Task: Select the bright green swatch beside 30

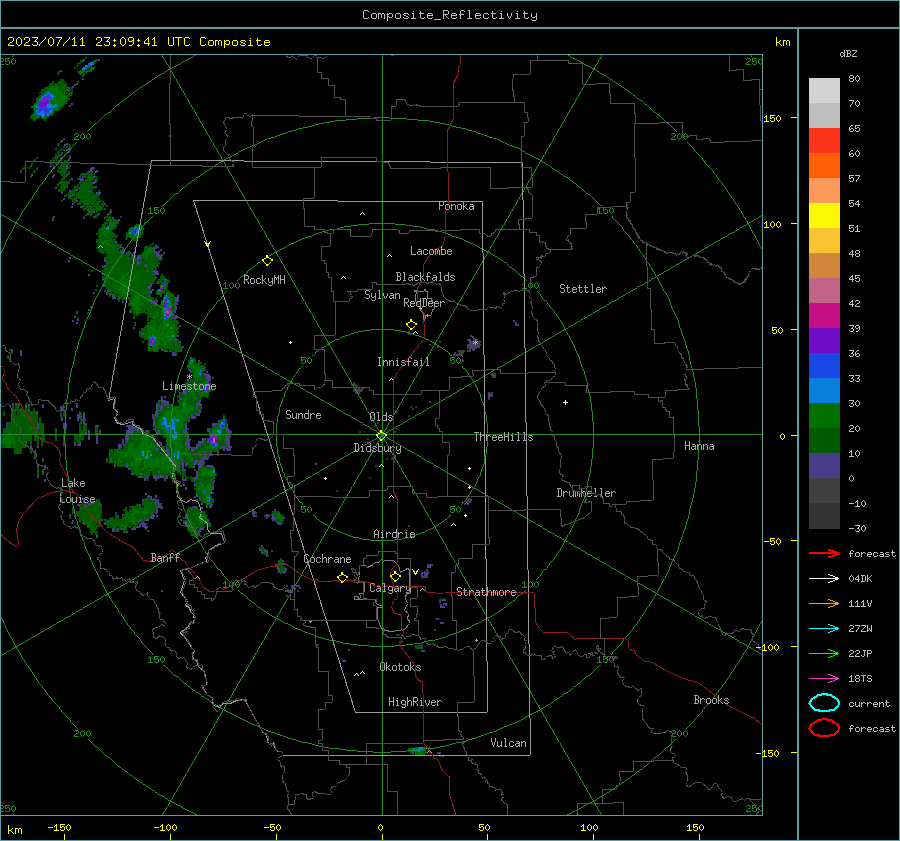Action: coord(824,415)
